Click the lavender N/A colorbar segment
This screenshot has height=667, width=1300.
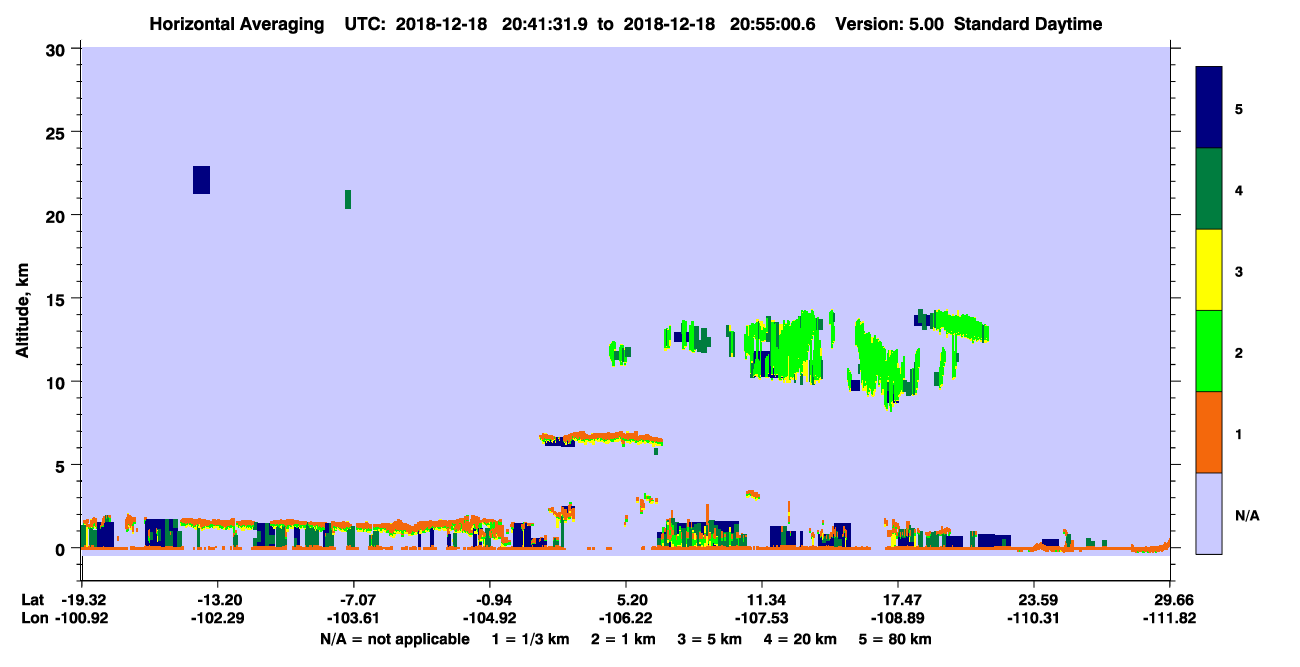tap(1209, 513)
